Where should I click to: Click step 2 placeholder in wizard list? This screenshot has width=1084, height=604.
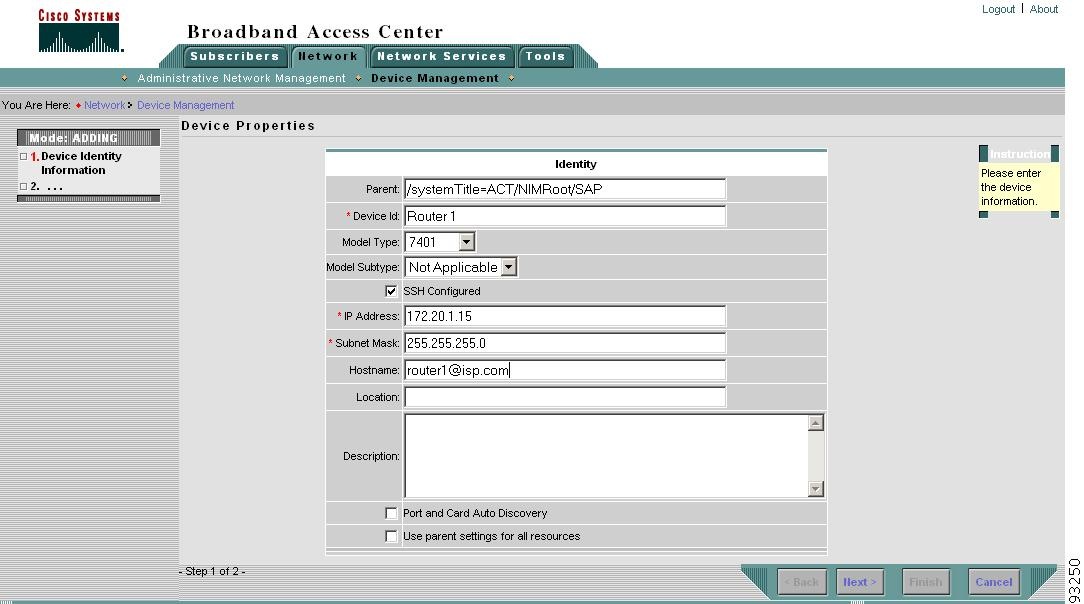[46, 186]
